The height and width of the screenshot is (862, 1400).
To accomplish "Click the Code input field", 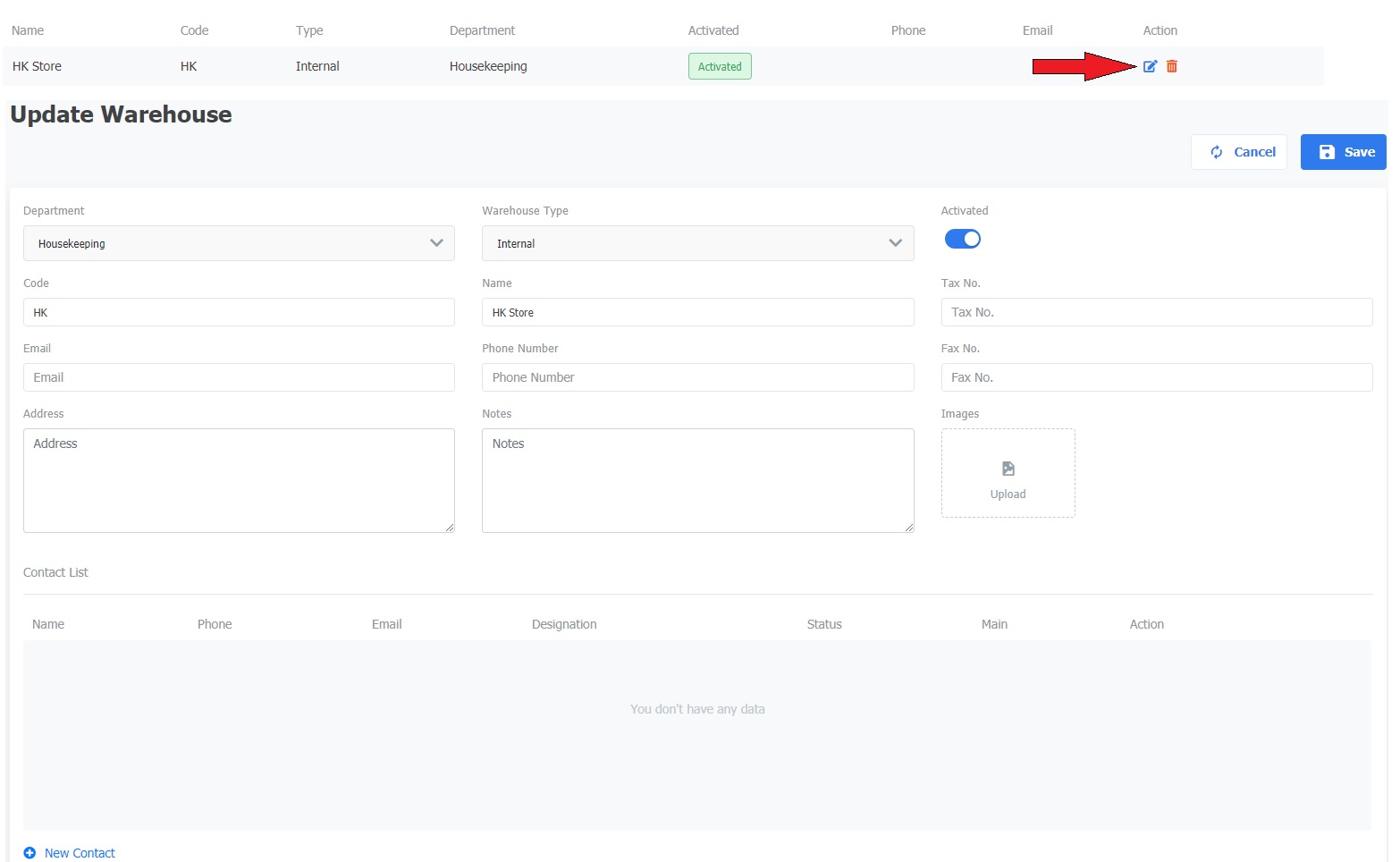I will (239, 312).
